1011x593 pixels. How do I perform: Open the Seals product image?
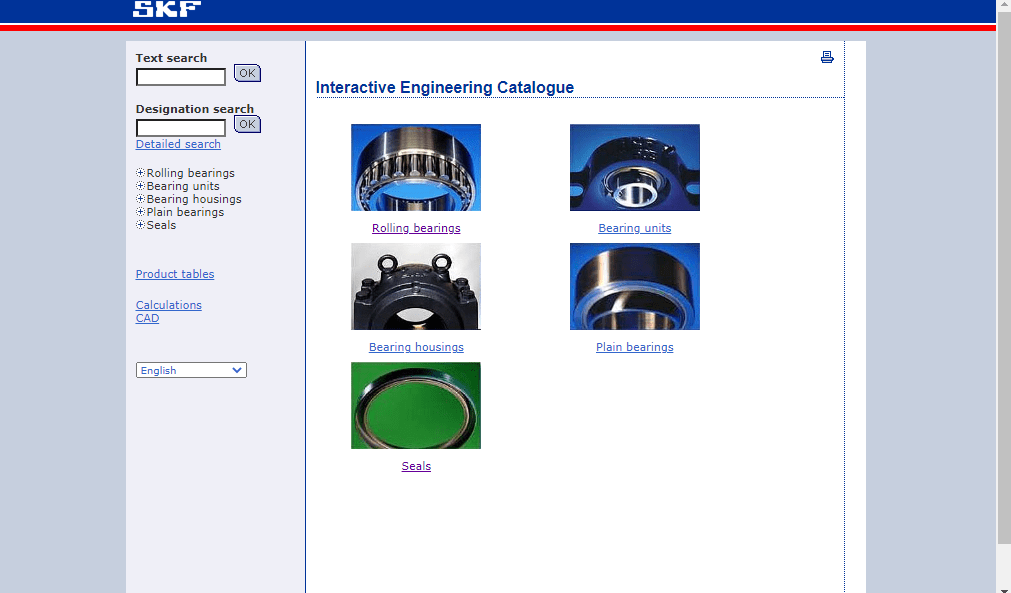tap(415, 405)
